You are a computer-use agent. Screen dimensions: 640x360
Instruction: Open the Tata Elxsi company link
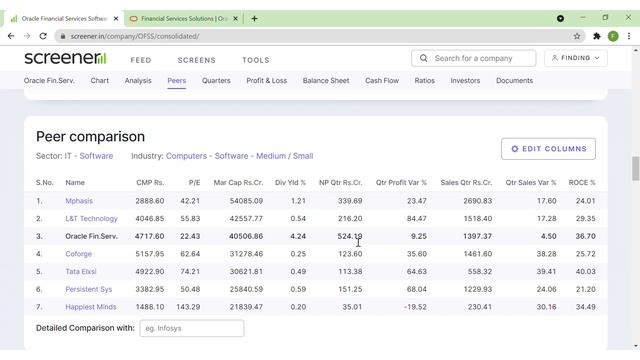pyautogui.click(x=81, y=271)
